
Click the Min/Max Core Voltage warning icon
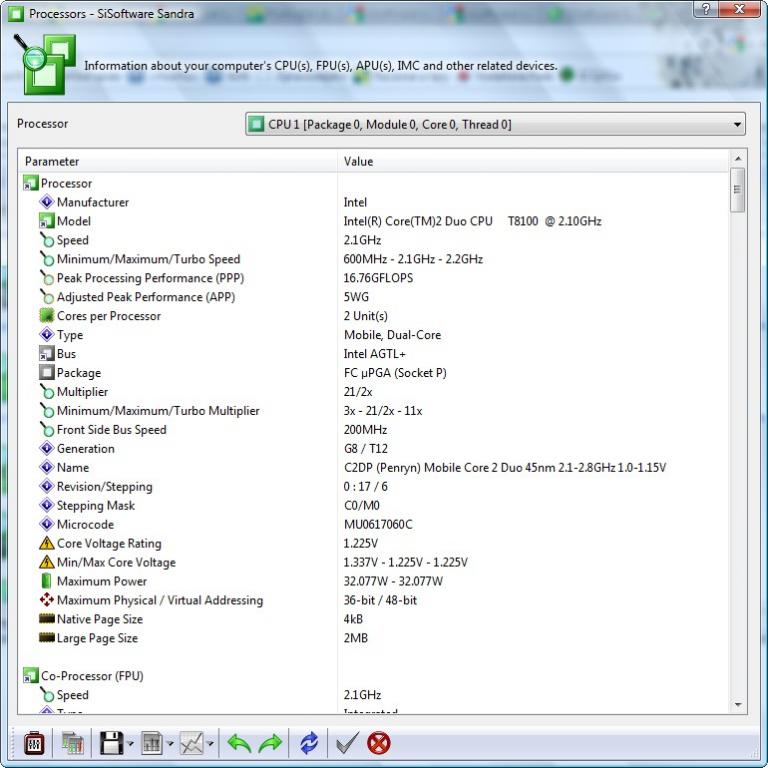pos(47,562)
